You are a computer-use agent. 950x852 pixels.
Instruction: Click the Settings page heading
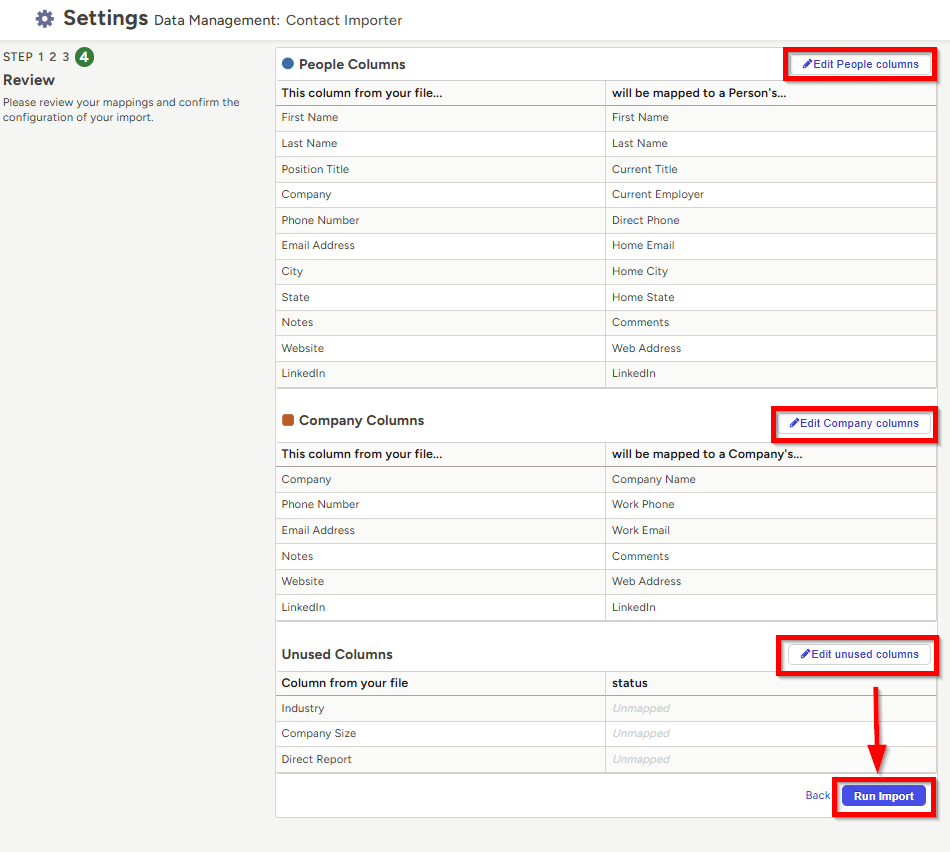(x=105, y=18)
